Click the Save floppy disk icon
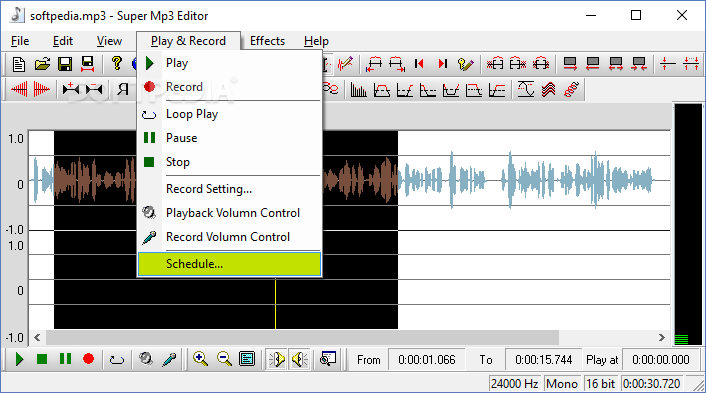 [65, 64]
